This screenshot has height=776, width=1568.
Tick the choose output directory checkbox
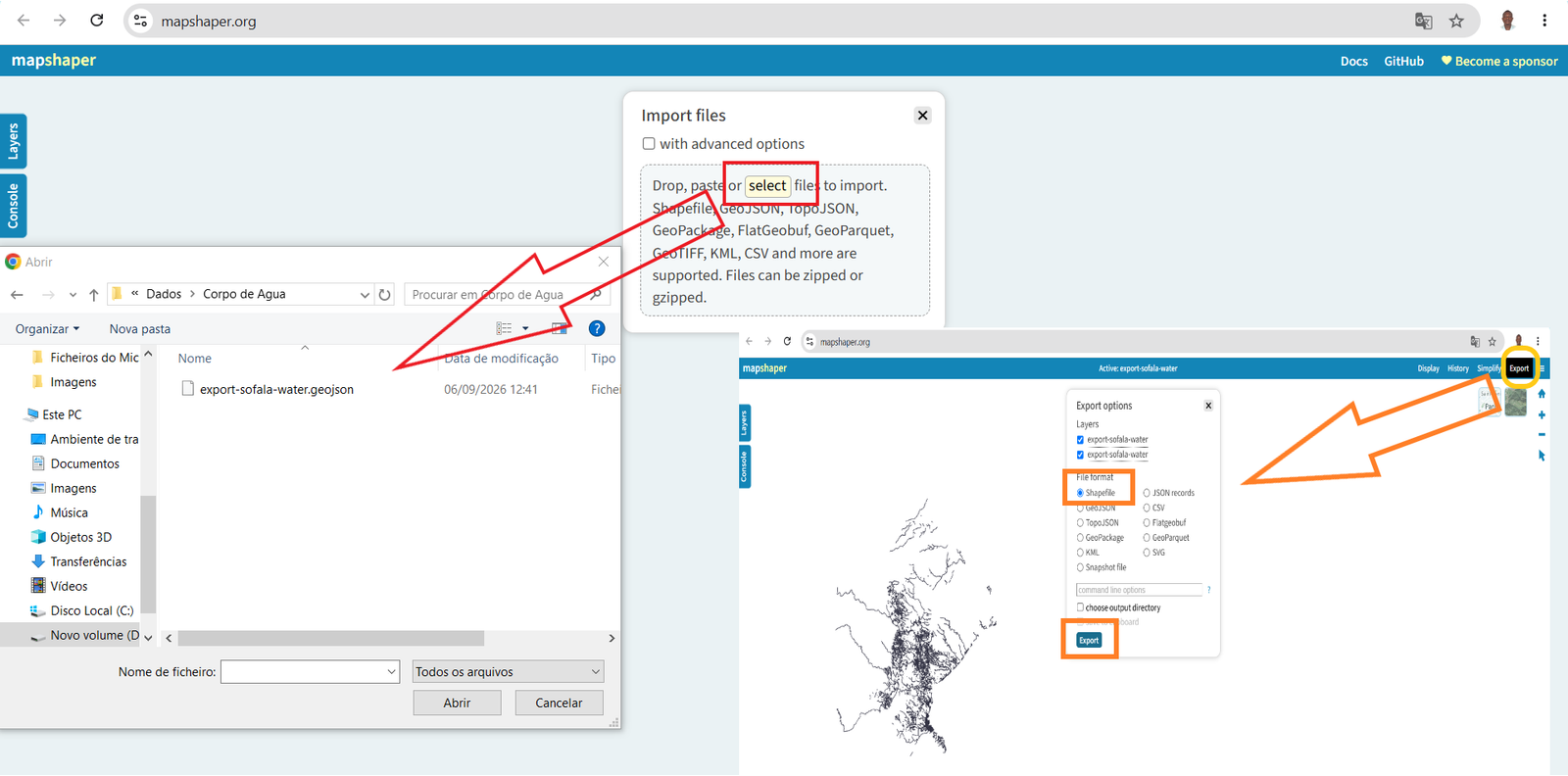pos(1080,607)
